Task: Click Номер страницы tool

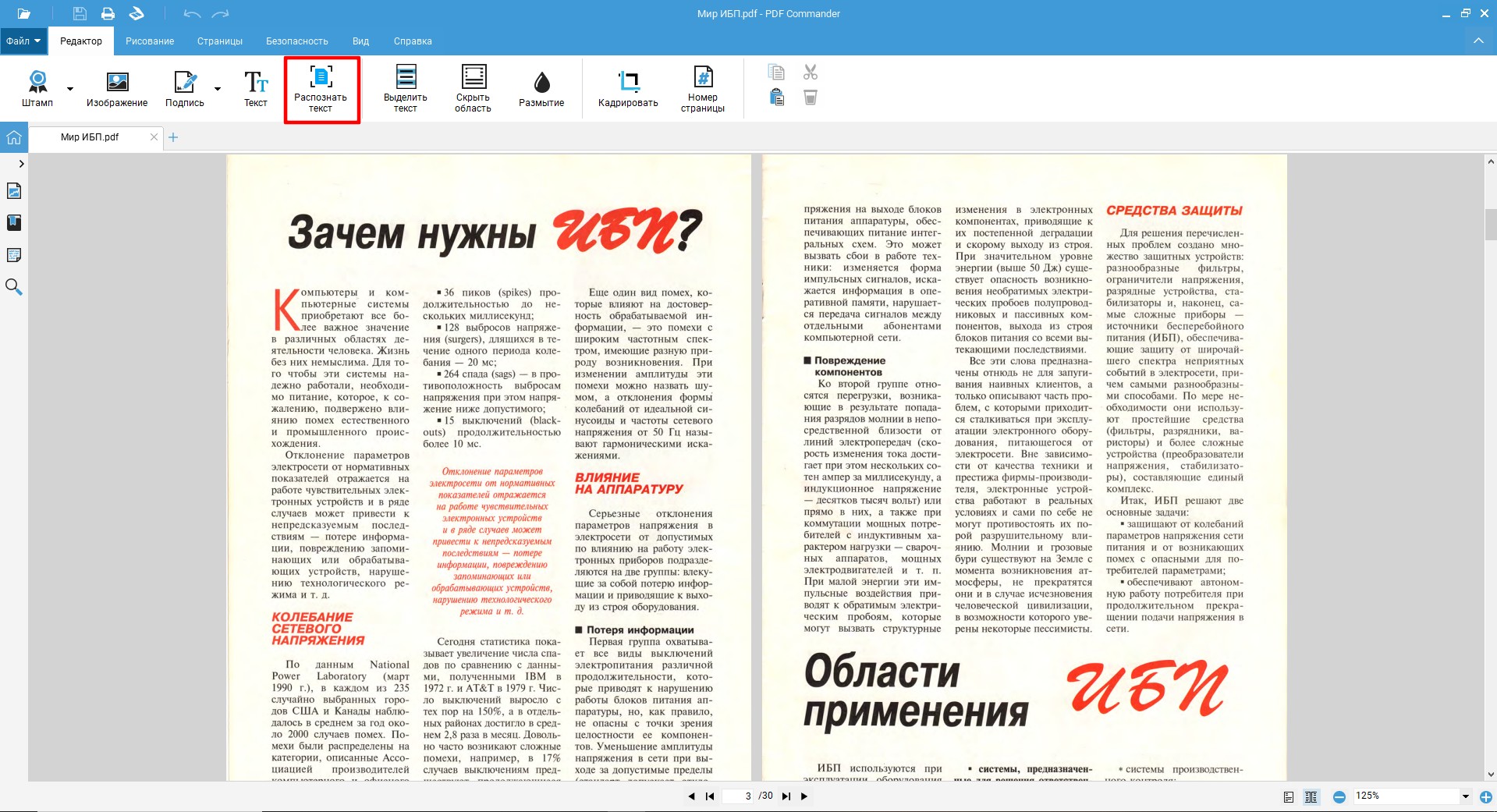Action: click(703, 90)
